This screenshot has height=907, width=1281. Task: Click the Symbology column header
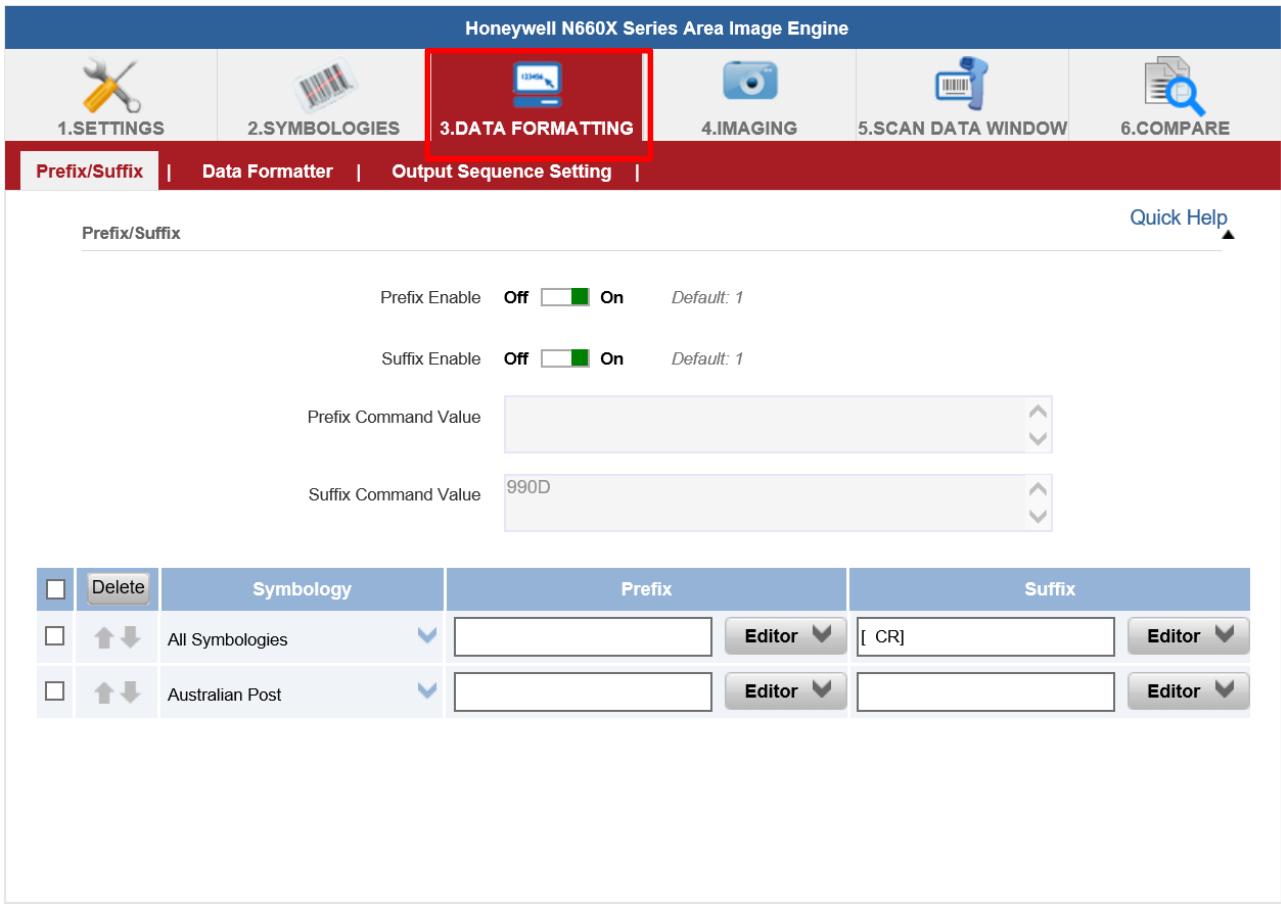click(x=302, y=590)
